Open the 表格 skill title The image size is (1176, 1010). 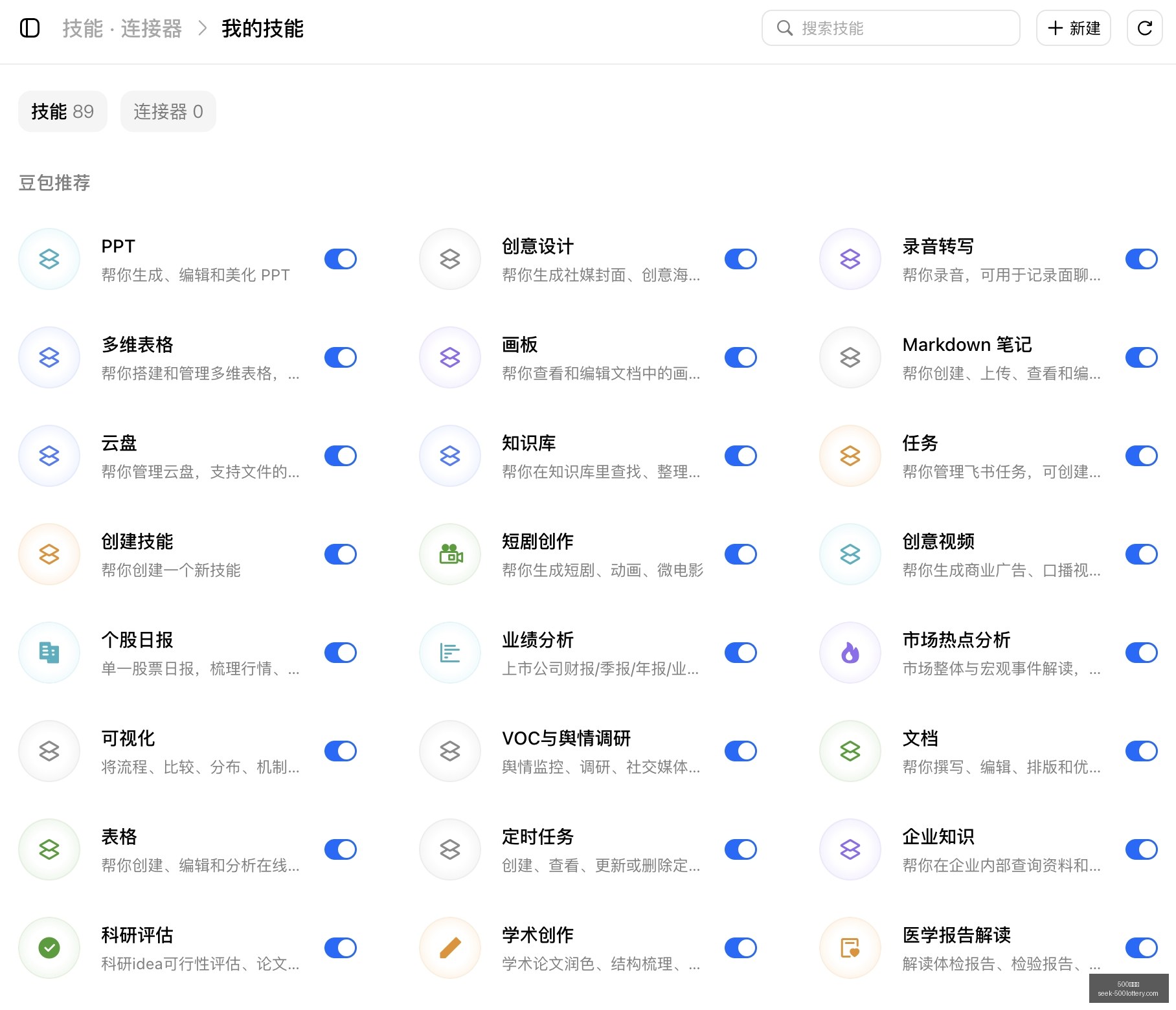pyautogui.click(x=119, y=836)
